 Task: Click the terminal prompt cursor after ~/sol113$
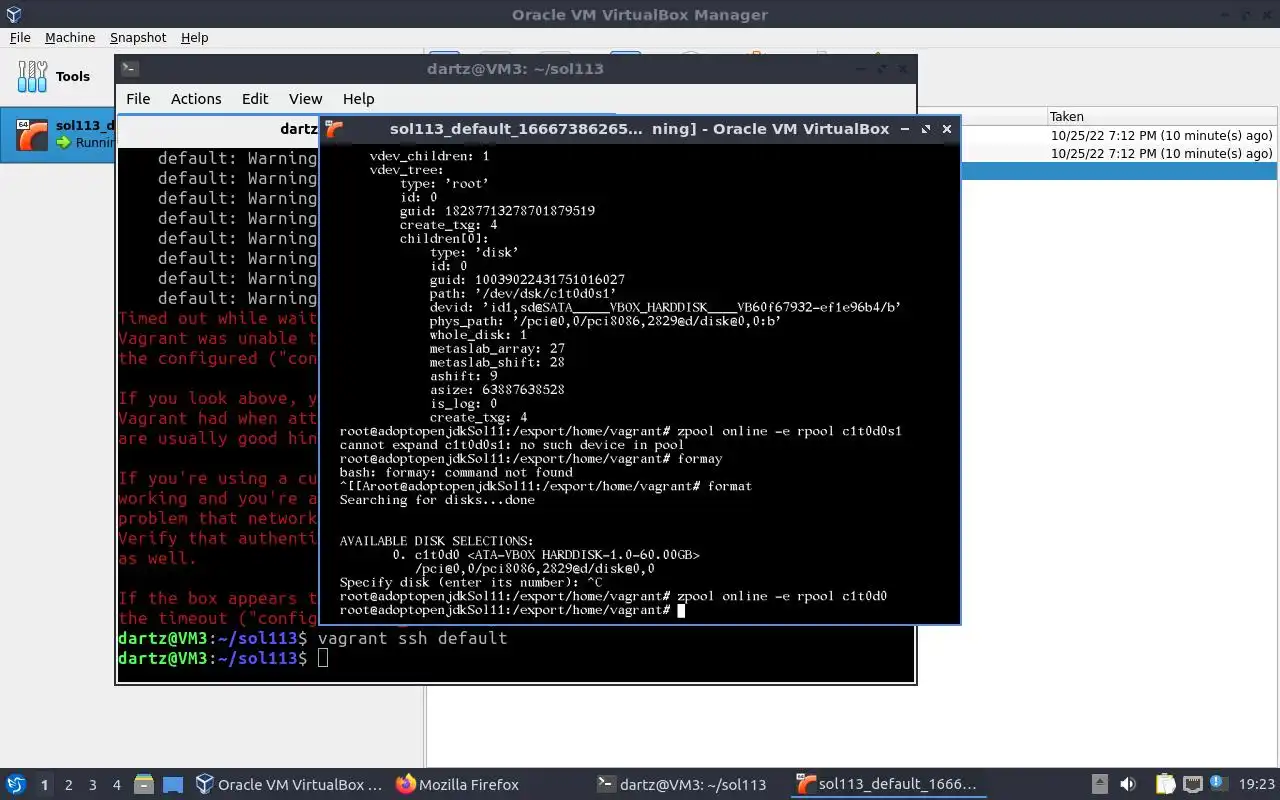(323, 658)
